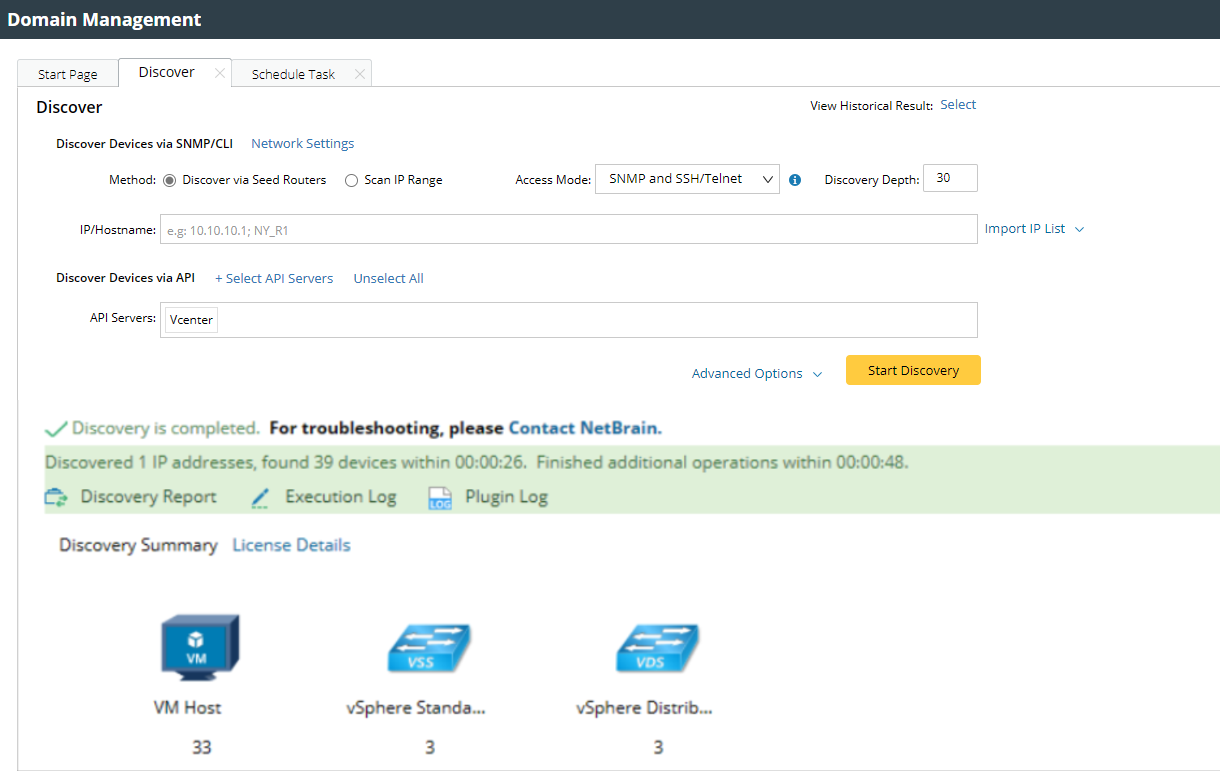Expand the Import IP List menu
The width and height of the screenshot is (1220, 782).
pos(1034,229)
